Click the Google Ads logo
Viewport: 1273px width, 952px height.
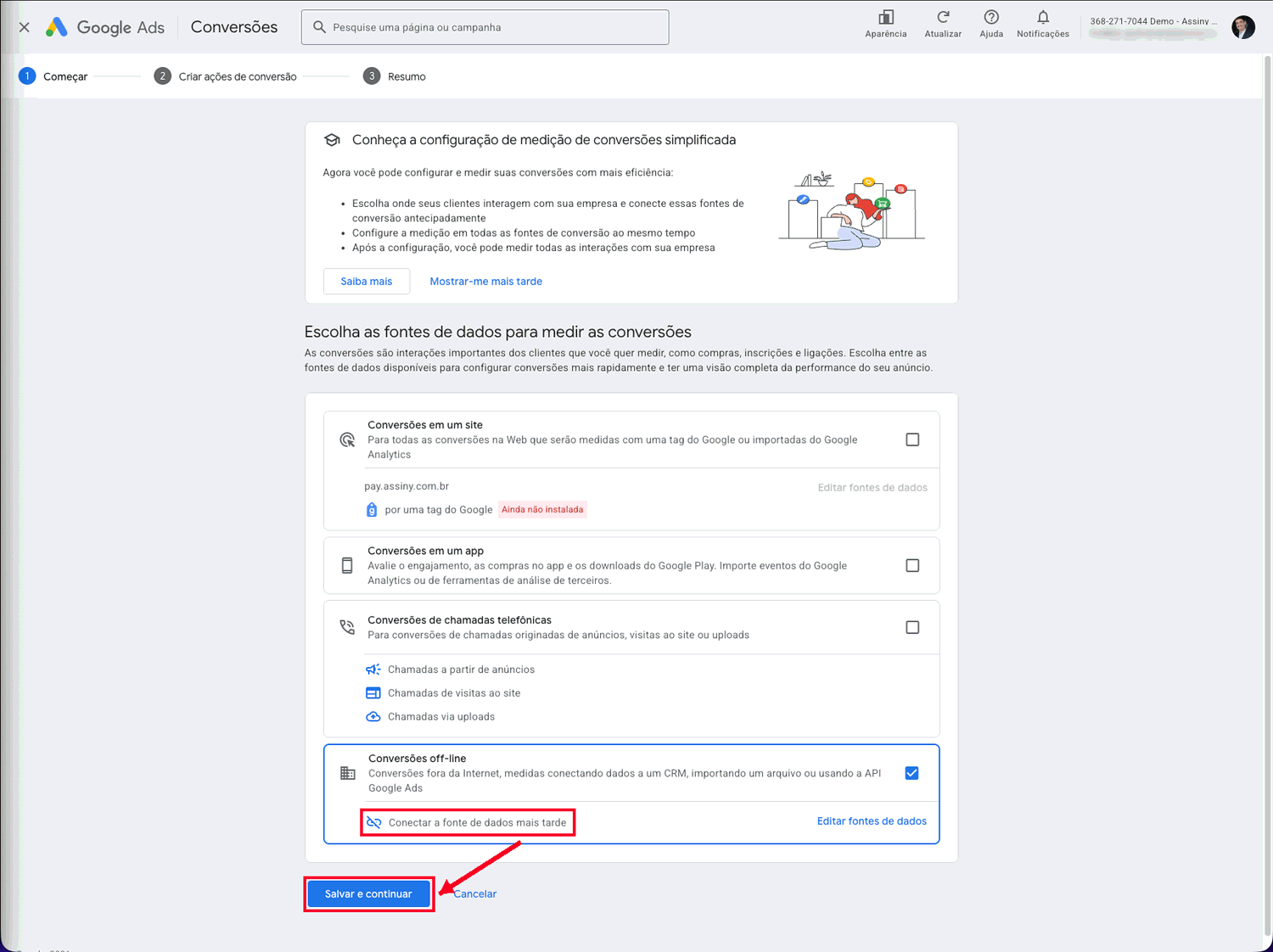(105, 27)
